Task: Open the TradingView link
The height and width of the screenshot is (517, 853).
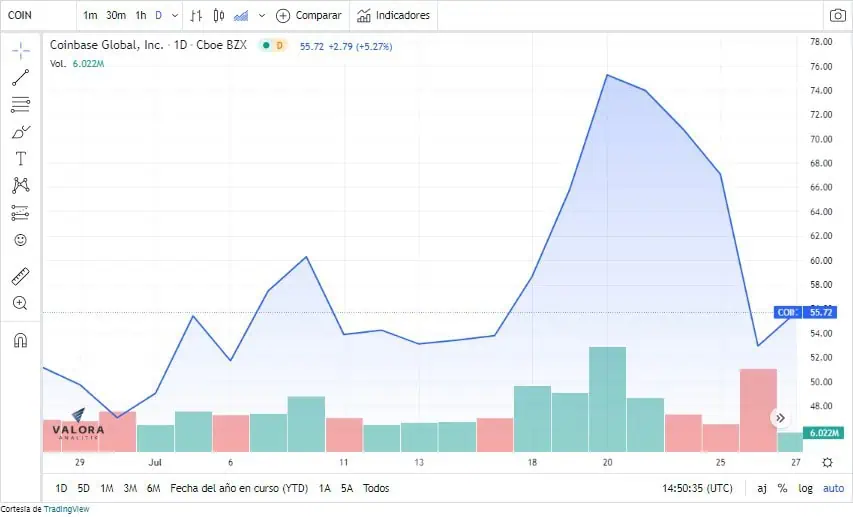Action: tap(66, 509)
